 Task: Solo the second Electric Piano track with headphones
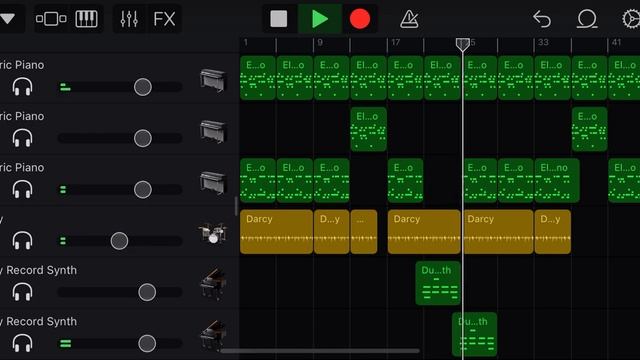[x=22, y=138]
